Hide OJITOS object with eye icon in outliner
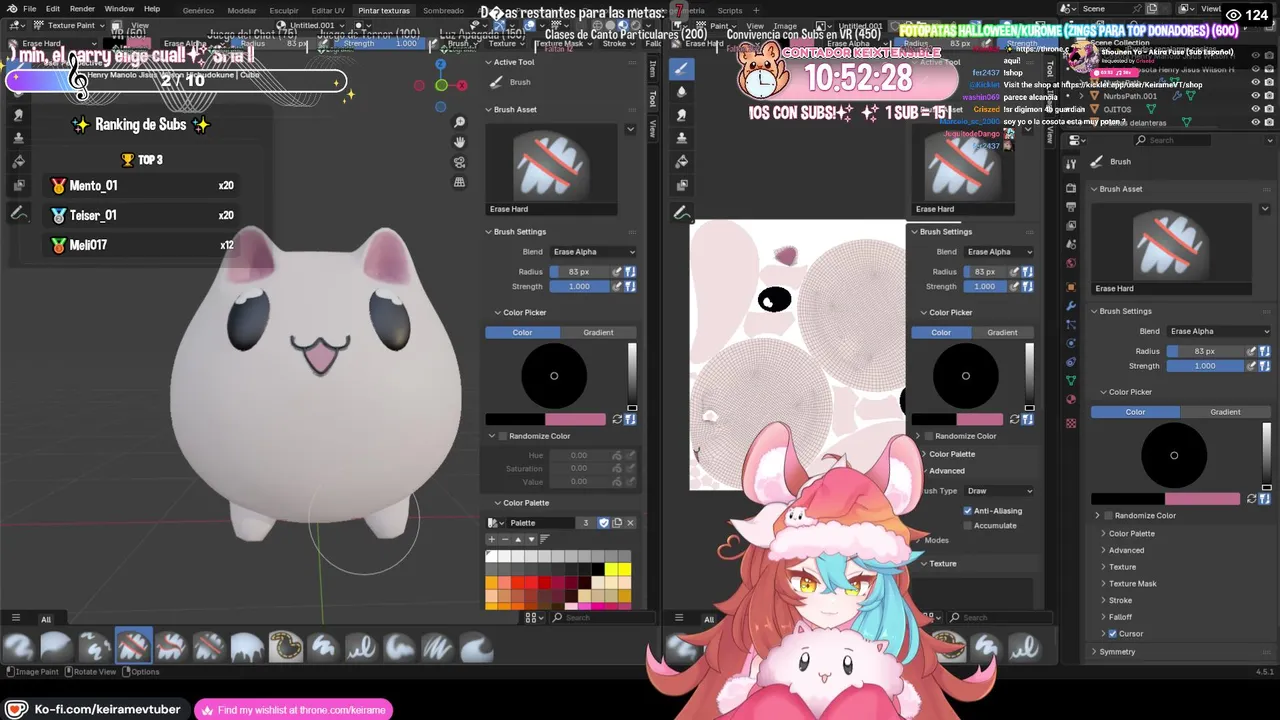 1256,109
